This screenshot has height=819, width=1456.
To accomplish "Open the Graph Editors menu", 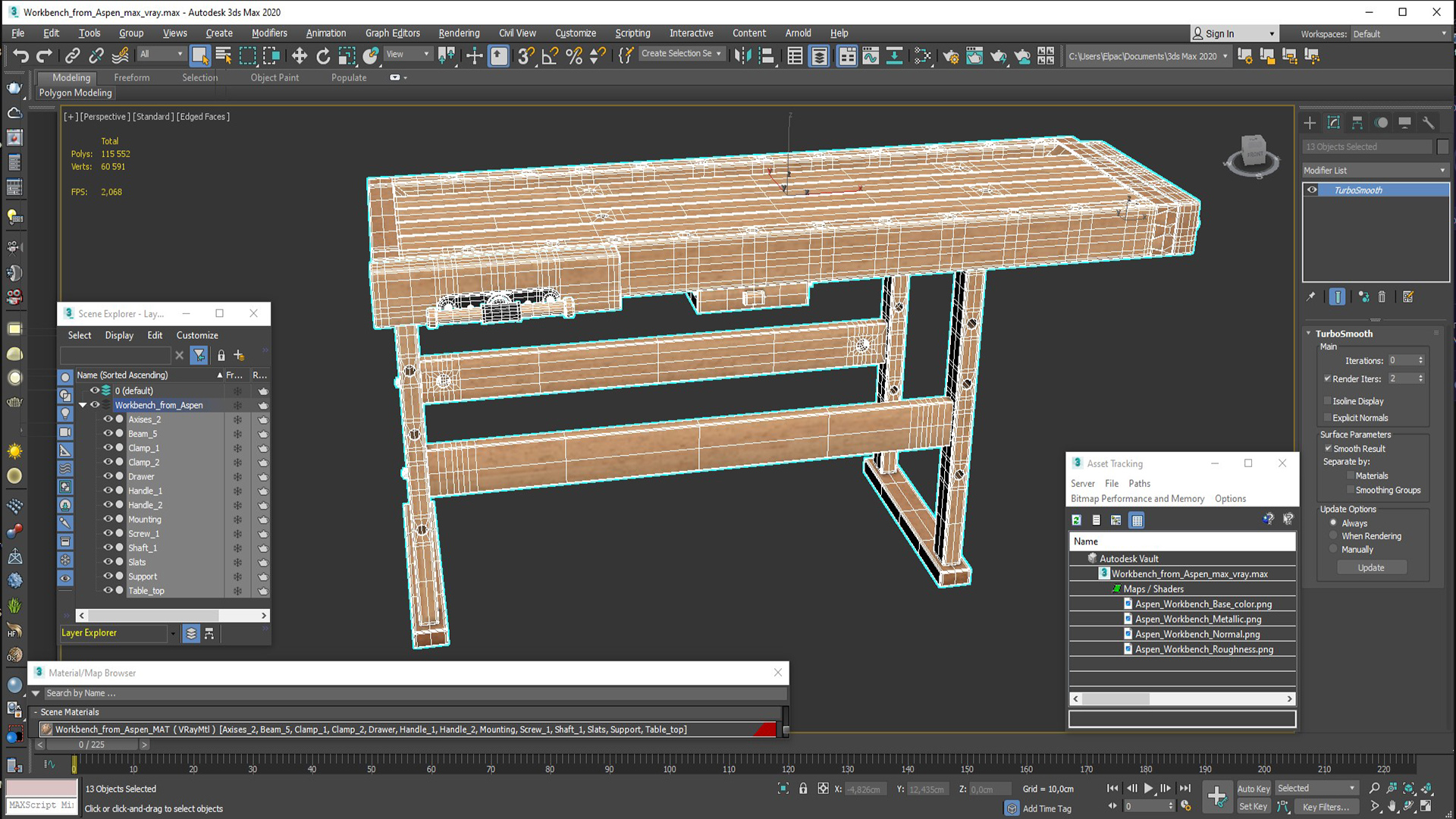I will coord(392,33).
